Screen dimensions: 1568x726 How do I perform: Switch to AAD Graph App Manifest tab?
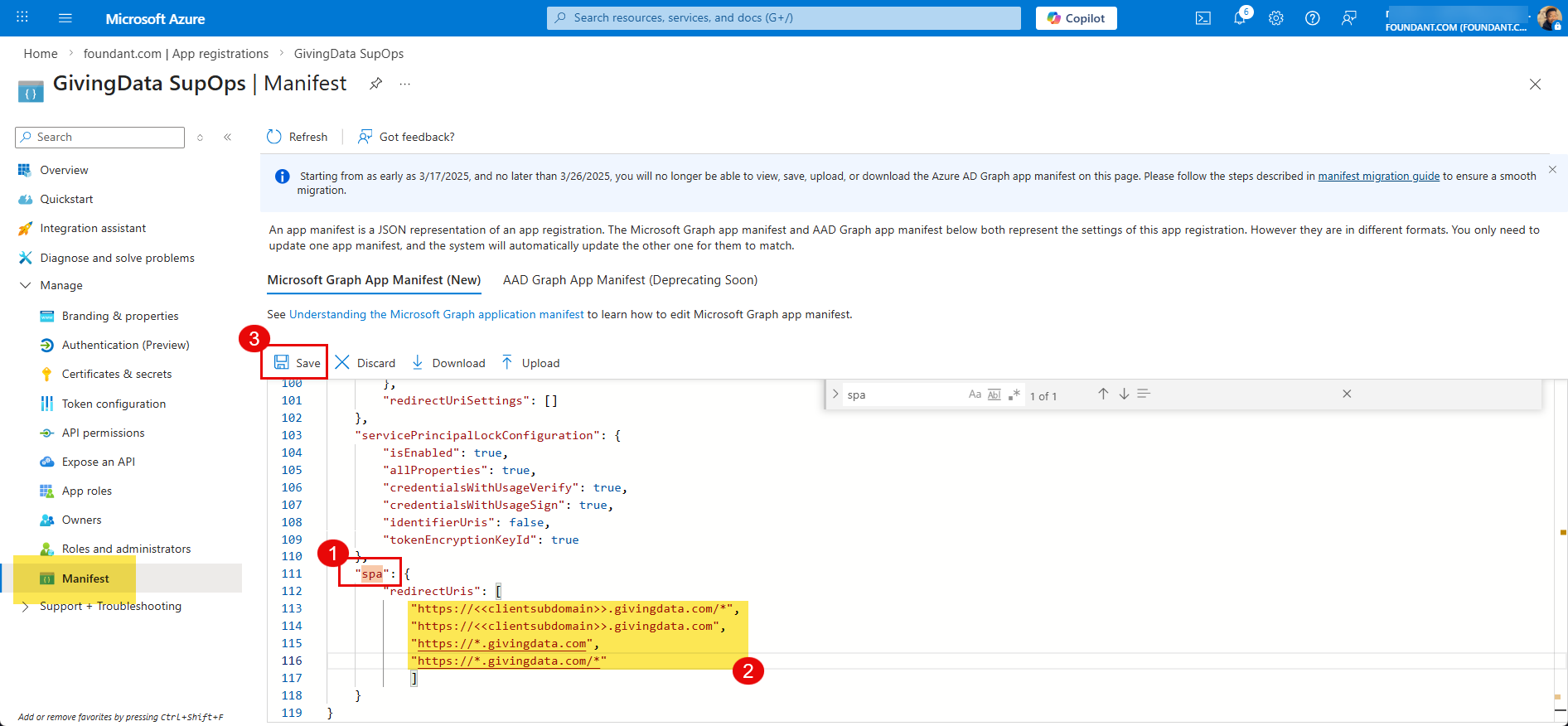pos(631,280)
